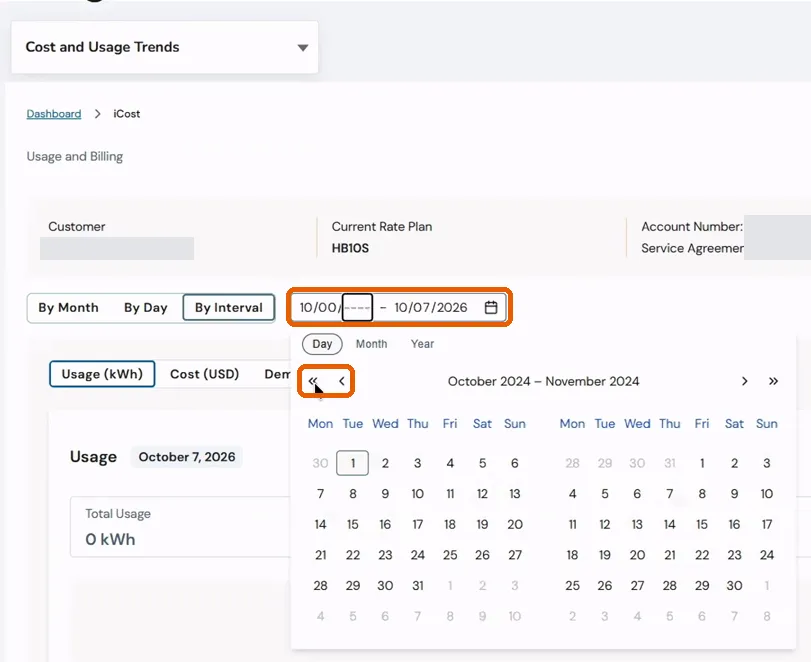The height and width of the screenshot is (662, 811).
Task: Go to previous month with single-left arrow
Action: point(342,381)
